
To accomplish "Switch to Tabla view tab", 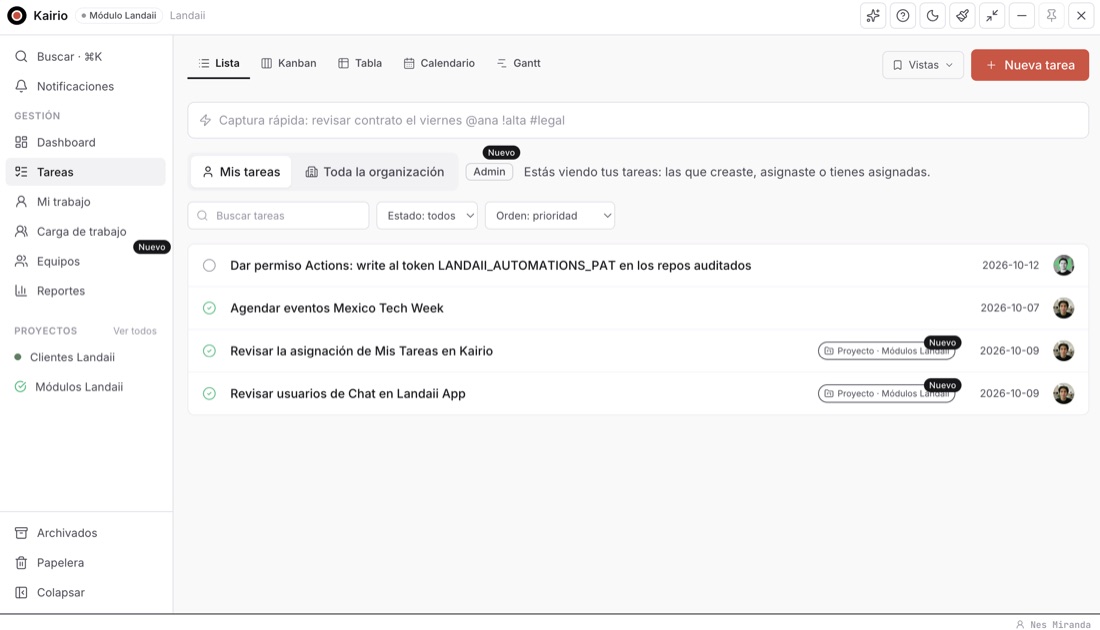I will [360, 63].
